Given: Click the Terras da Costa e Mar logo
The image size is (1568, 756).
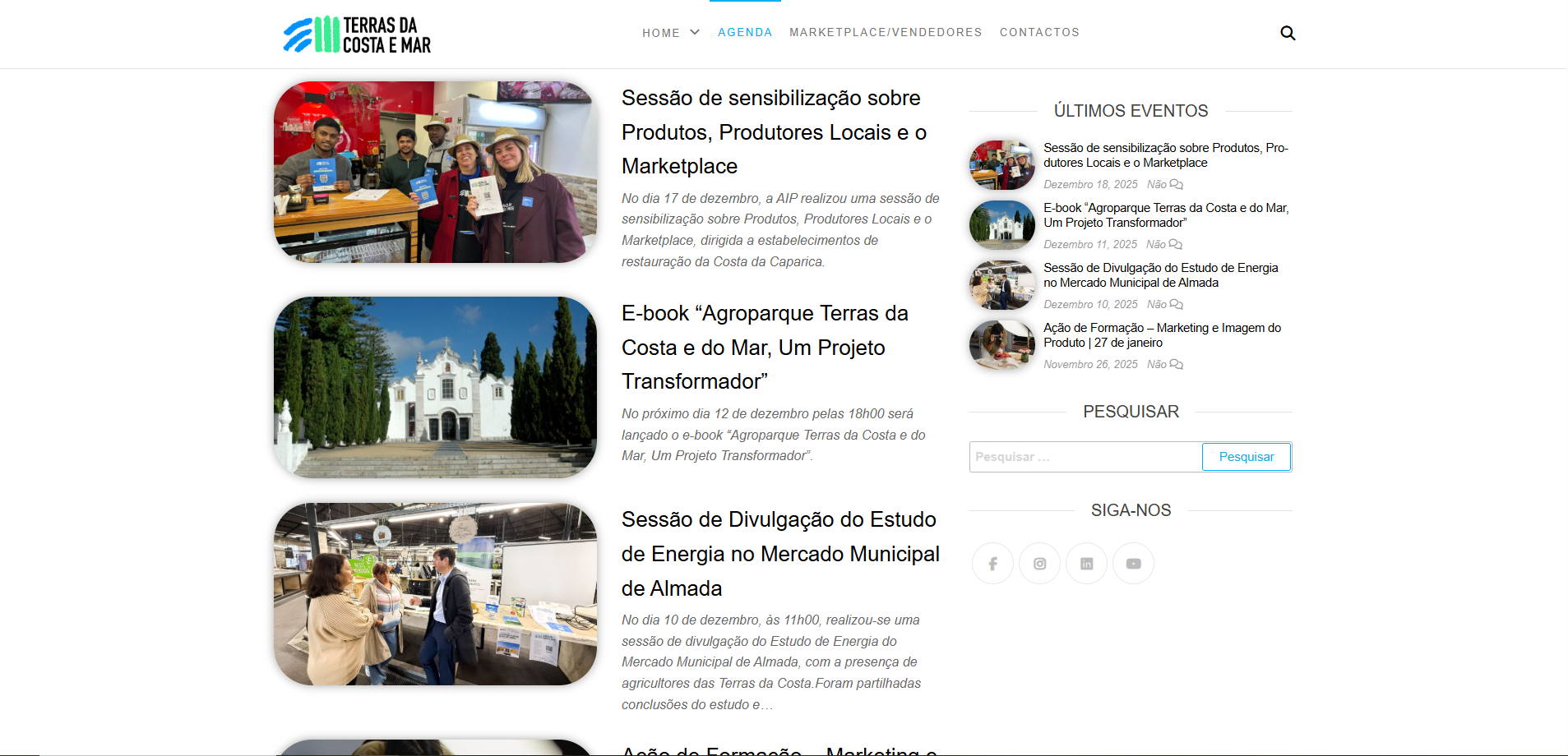Looking at the screenshot, I should click(357, 35).
